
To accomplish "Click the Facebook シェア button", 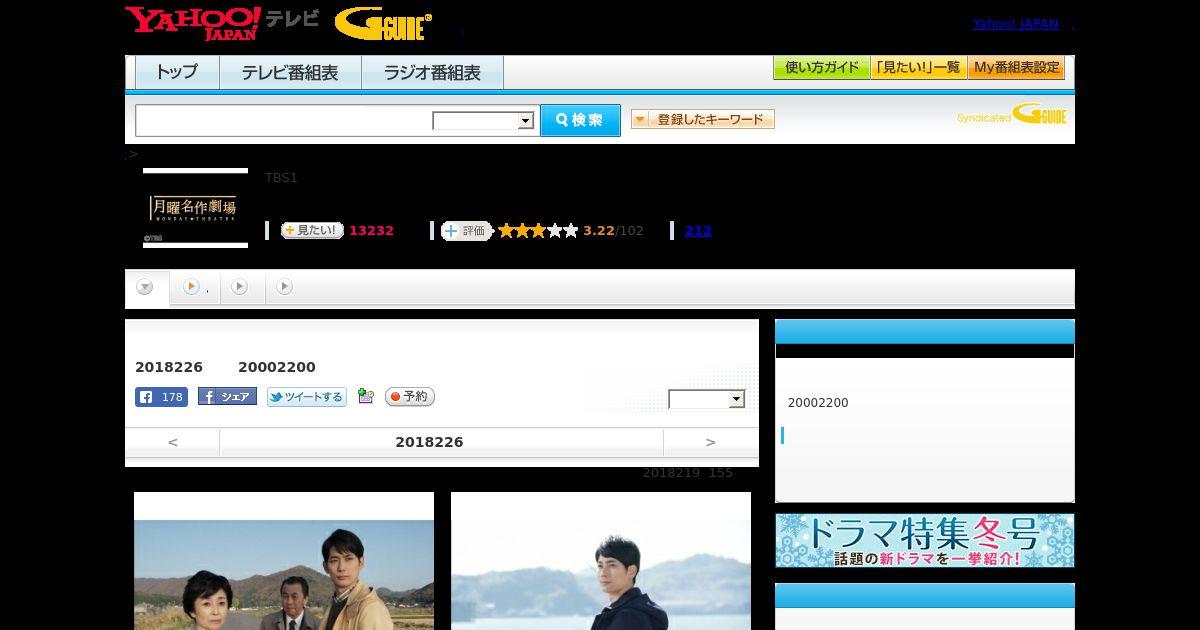I will 227,397.
